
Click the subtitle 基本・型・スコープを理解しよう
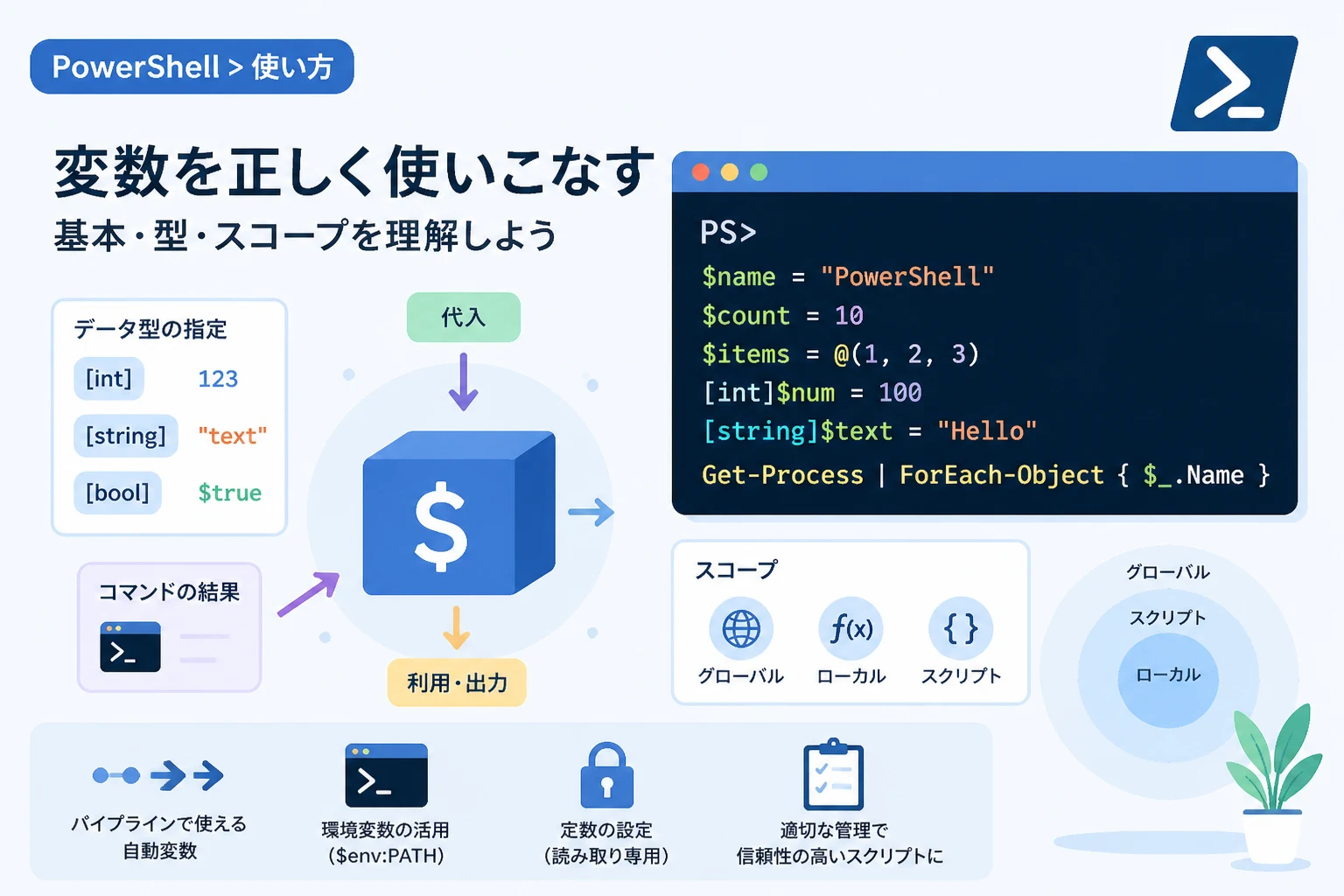tap(305, 235)
